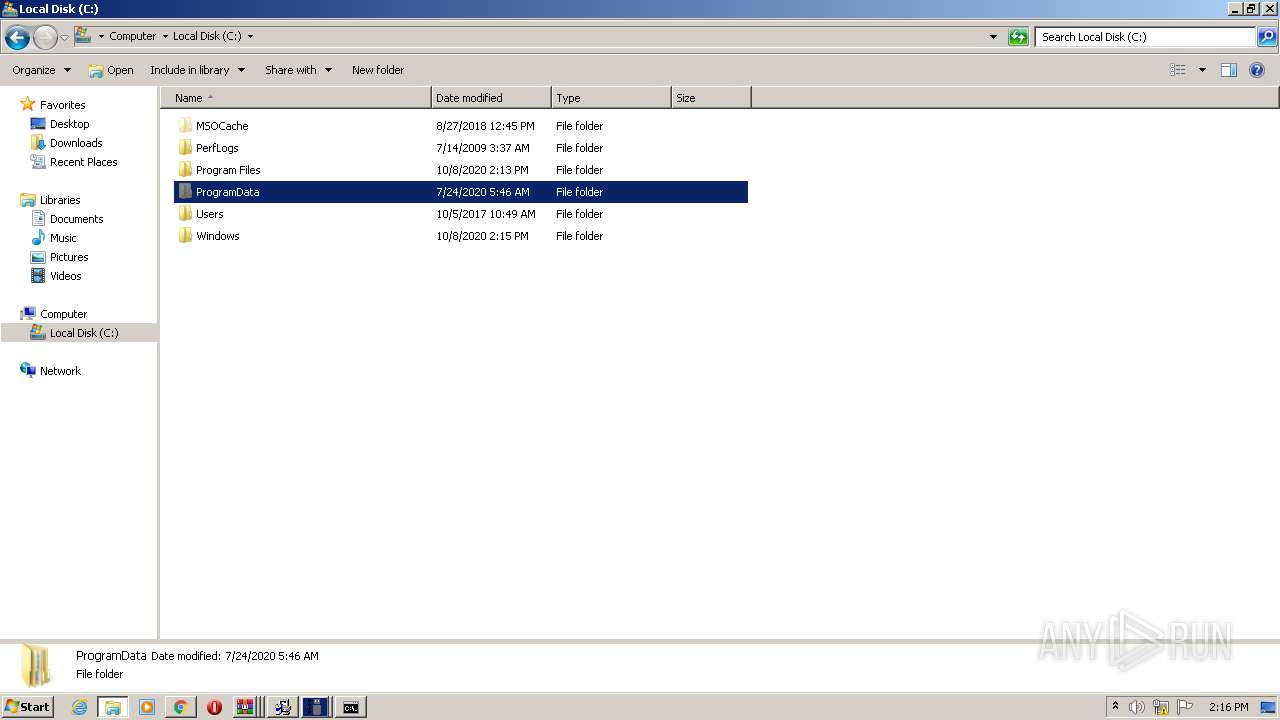Show hidden tray icons arrow
Image resolution: width=1280 pixels, height=720 pixels.
click(x=1115, y=707)
